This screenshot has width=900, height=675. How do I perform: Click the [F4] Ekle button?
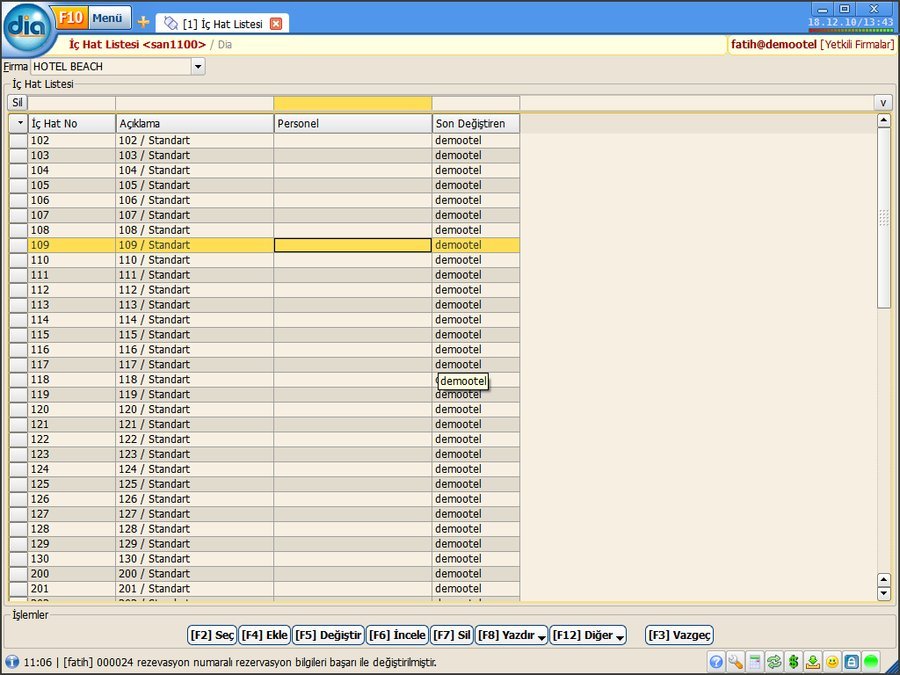[x=265, y=635]
